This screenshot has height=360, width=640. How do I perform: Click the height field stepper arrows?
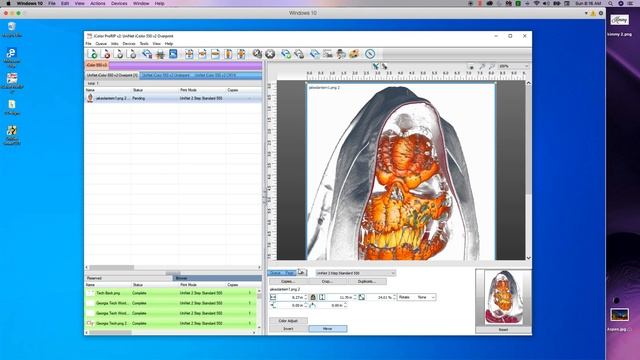[x=355, y=297]
